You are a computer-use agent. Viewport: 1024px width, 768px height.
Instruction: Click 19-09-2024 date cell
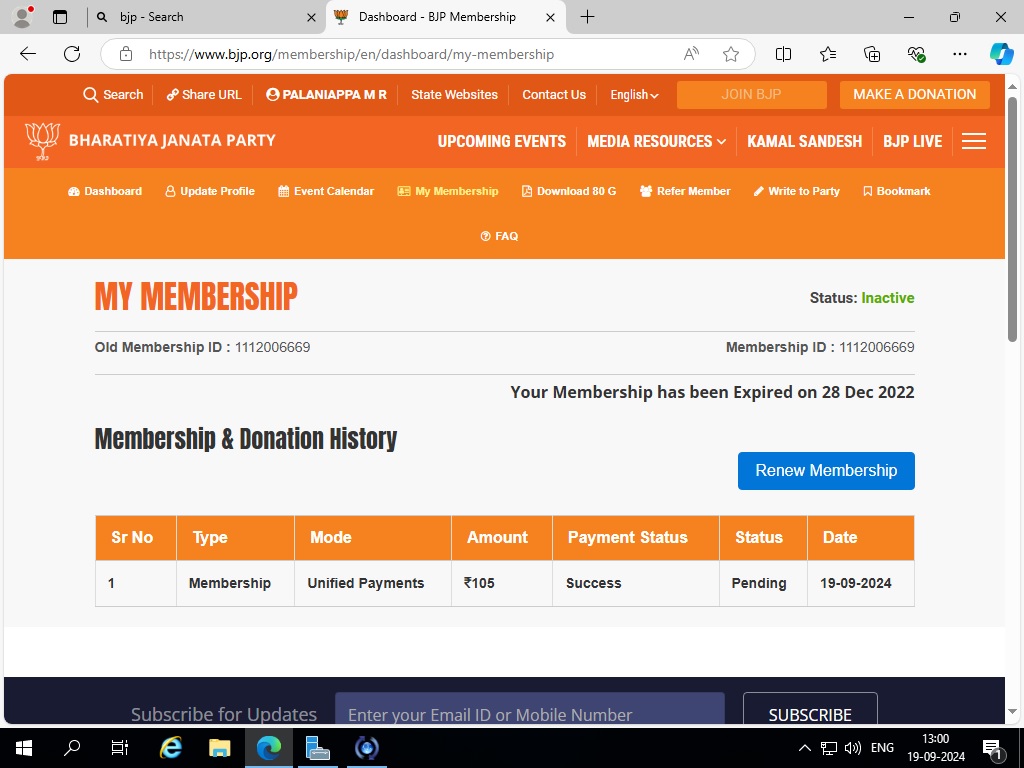coord(861,583)
